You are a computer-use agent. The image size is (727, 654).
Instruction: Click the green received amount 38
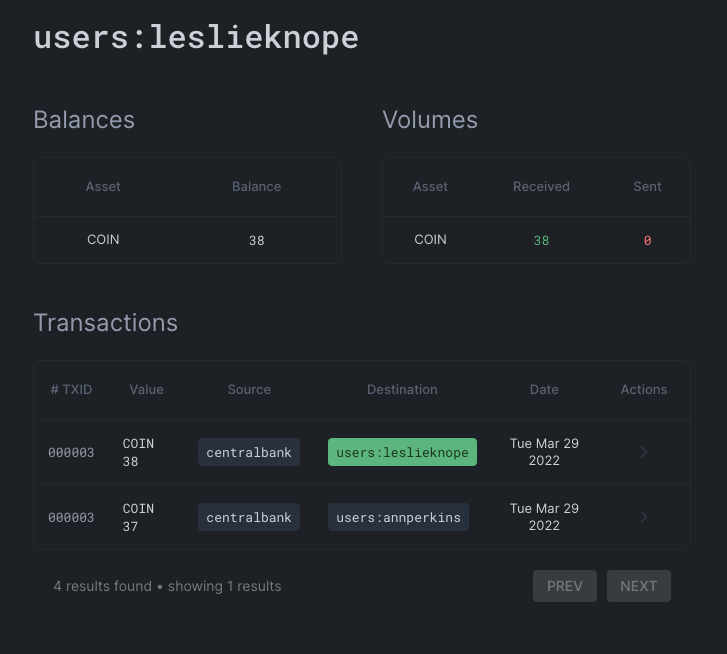click(541, 241)
